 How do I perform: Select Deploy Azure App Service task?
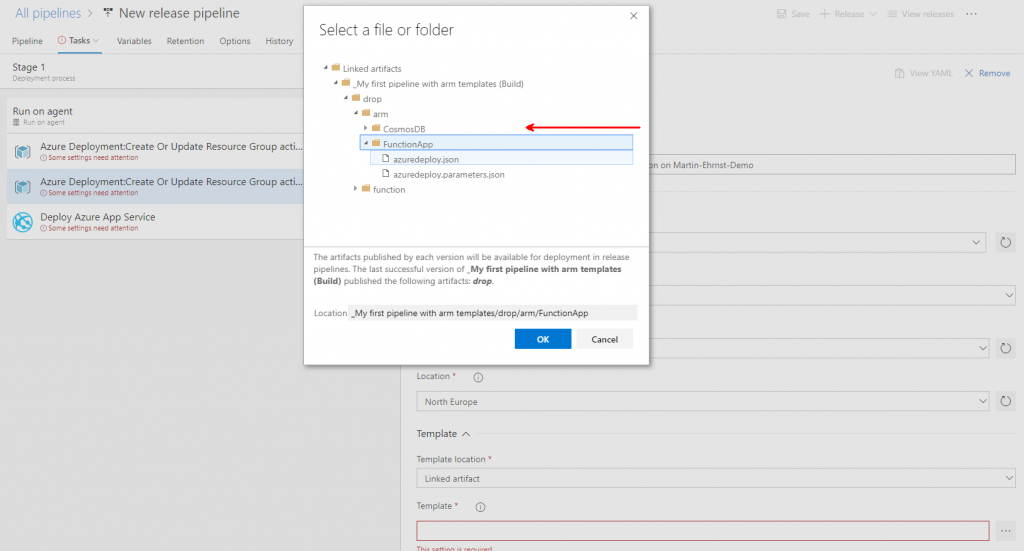155,221
